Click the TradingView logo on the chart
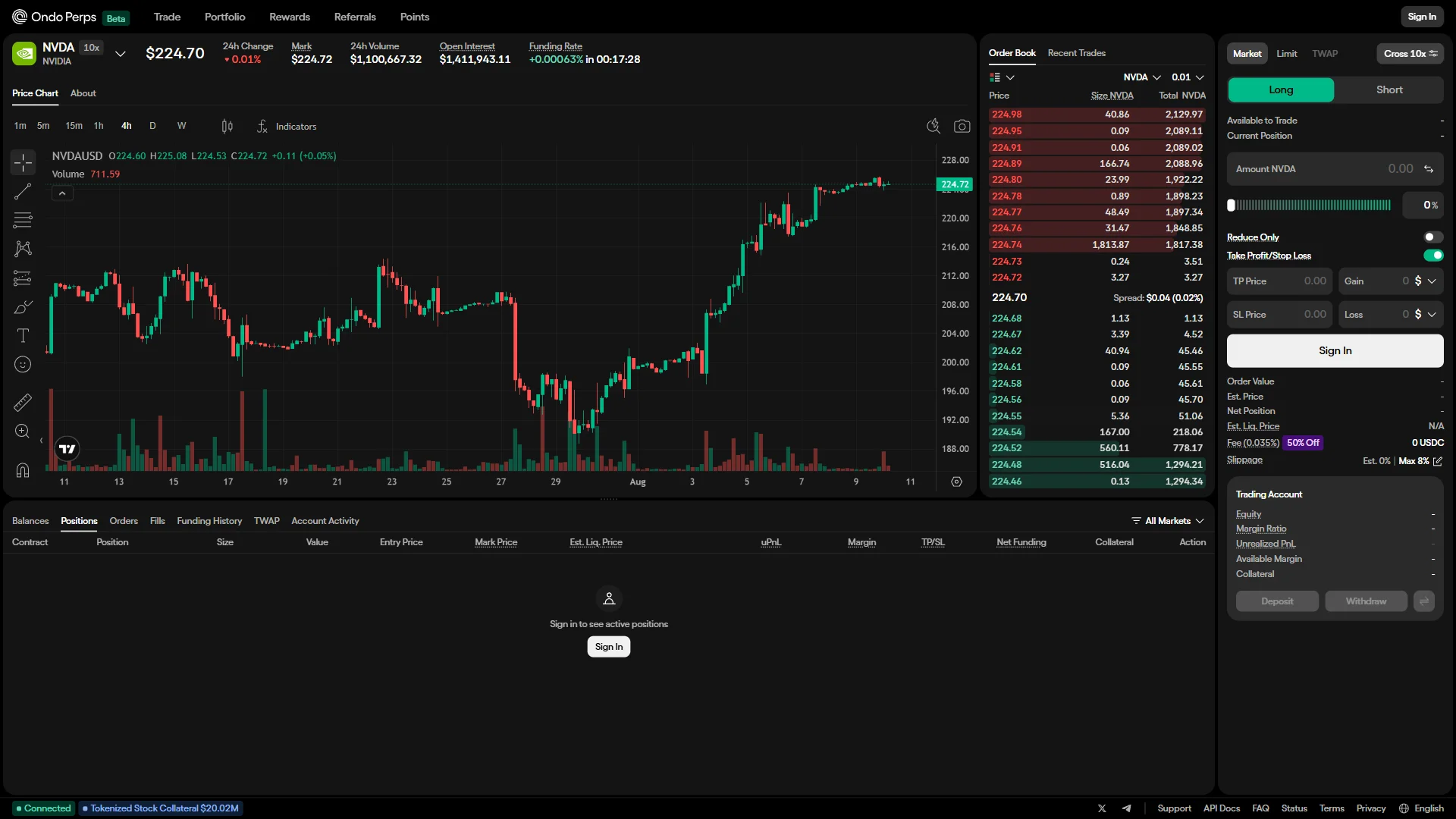 (67, 449)
